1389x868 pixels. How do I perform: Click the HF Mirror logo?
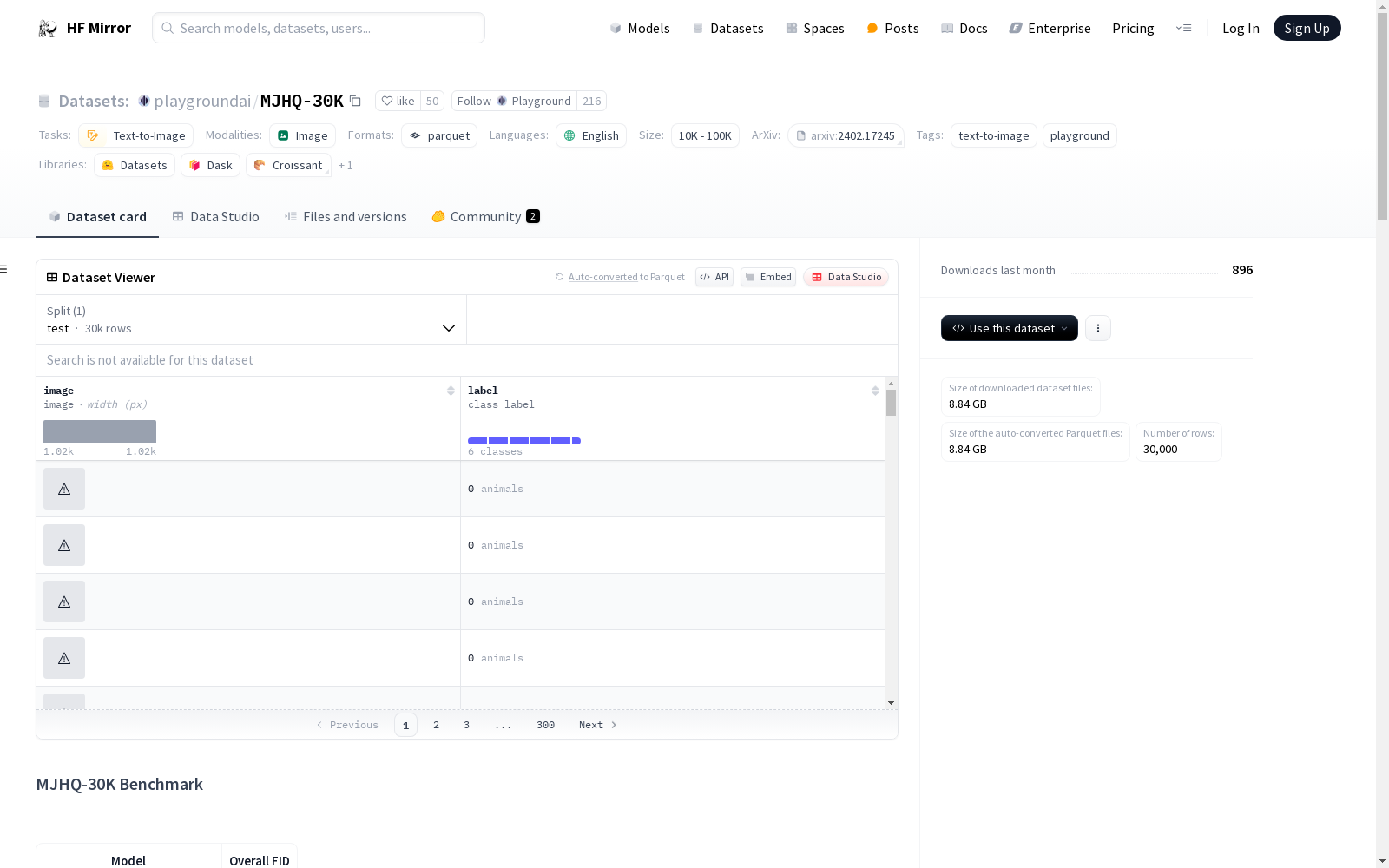click(84, 28)
